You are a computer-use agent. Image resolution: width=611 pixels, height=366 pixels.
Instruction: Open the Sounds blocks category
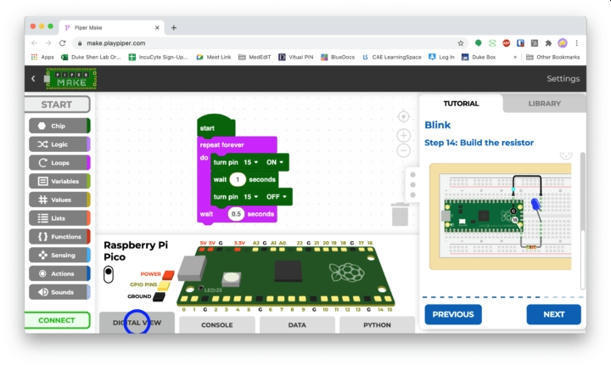click(60, 292)
